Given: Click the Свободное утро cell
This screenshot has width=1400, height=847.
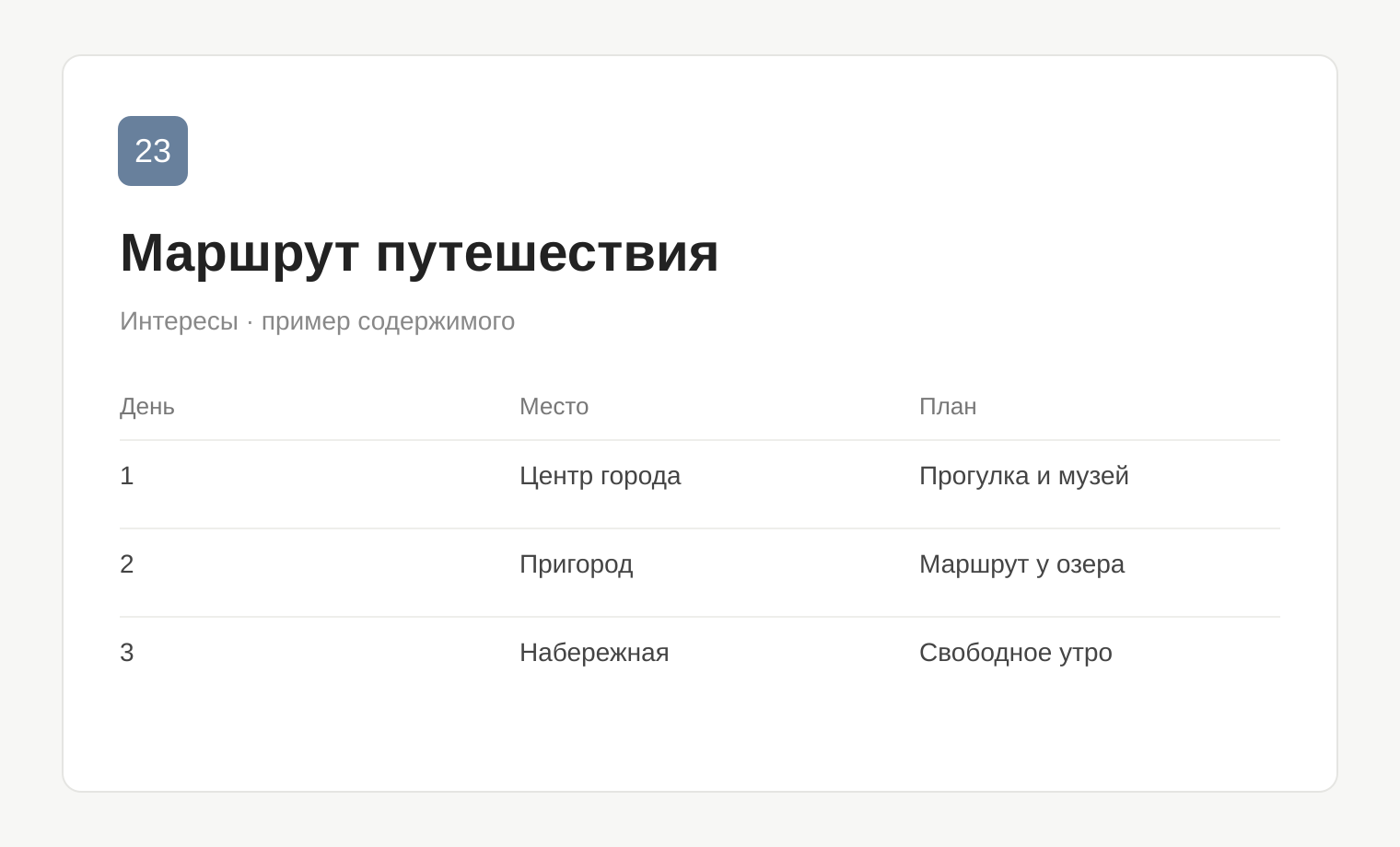Looking at the screenshot, I should coord(1015,653).
